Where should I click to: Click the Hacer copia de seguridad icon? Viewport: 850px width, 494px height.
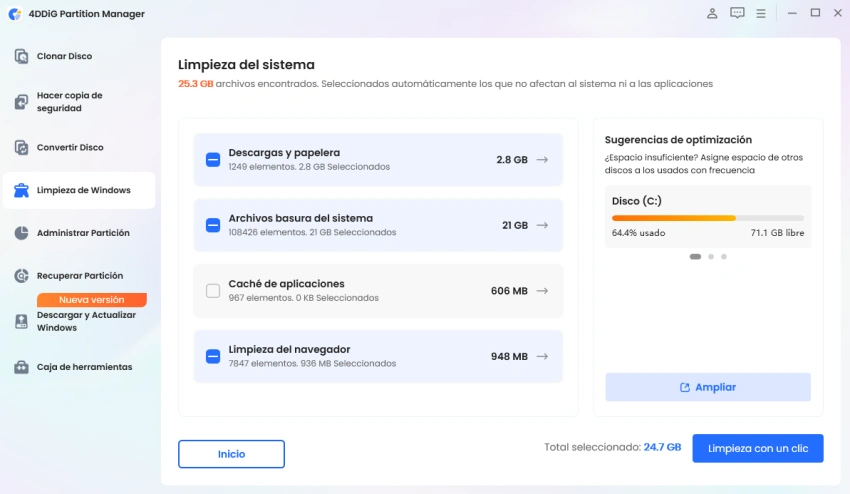(x=21, y=102)
